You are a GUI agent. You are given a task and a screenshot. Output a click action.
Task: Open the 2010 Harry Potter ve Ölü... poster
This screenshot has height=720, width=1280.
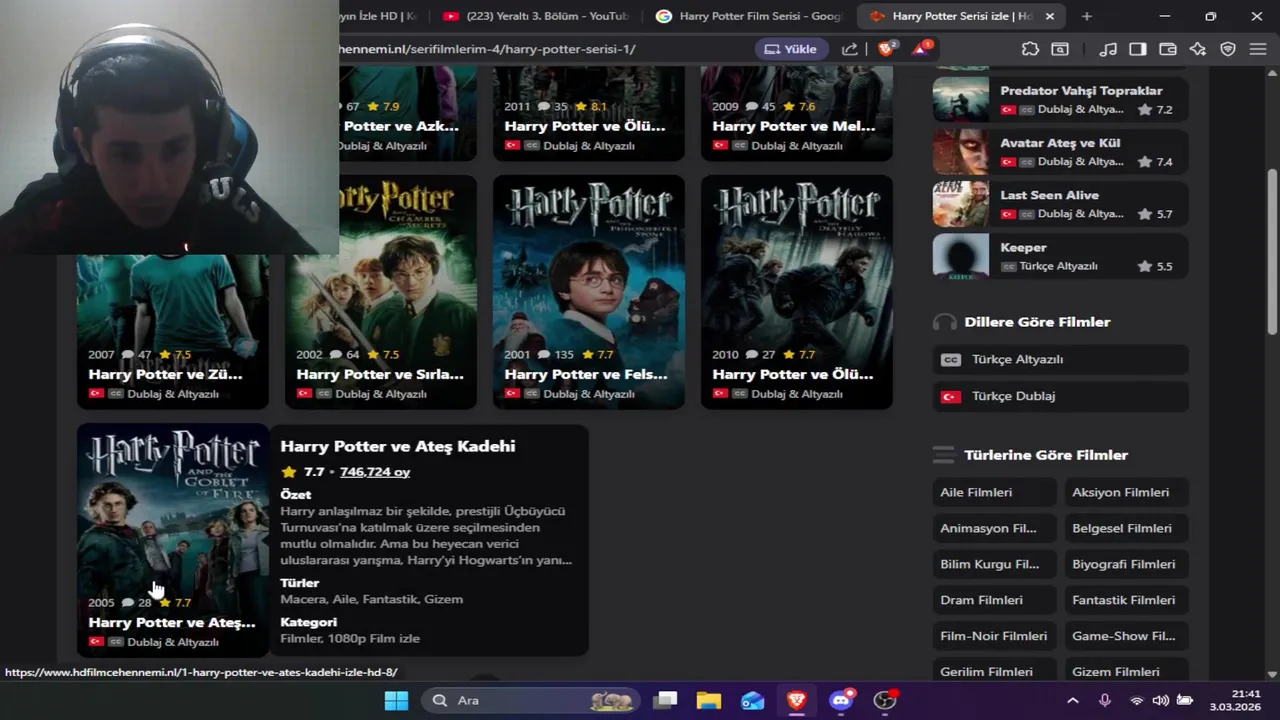[797, 292]
